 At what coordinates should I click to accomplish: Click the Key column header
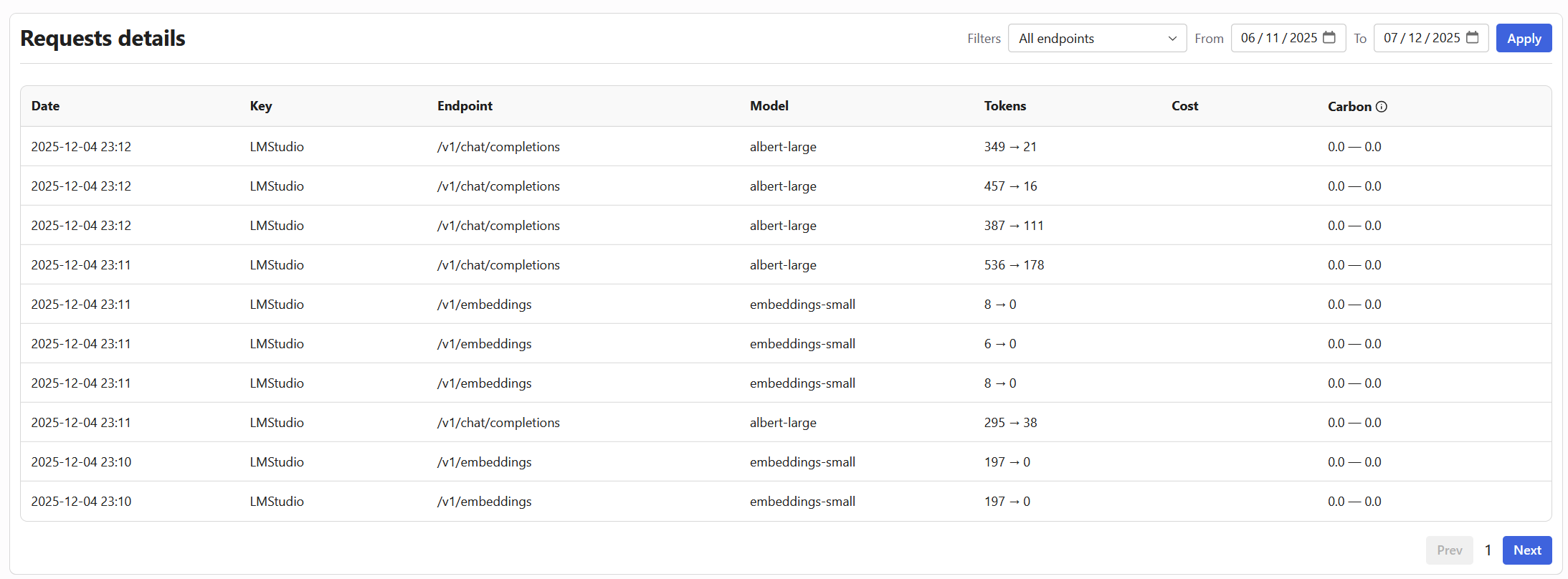pyautogui.click(x=260, y=106)
